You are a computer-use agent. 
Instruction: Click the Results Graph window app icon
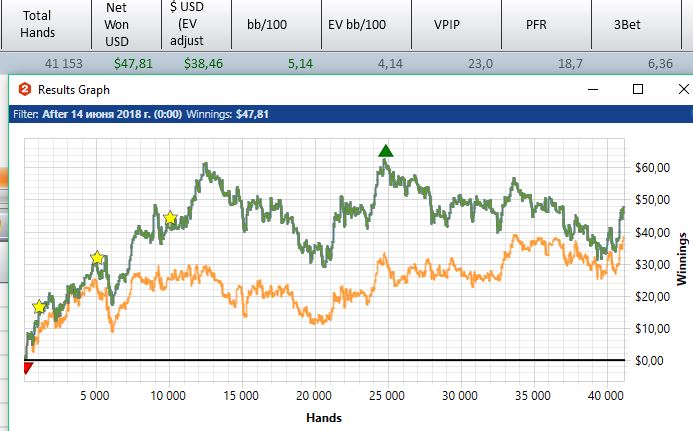pos(25,90)
